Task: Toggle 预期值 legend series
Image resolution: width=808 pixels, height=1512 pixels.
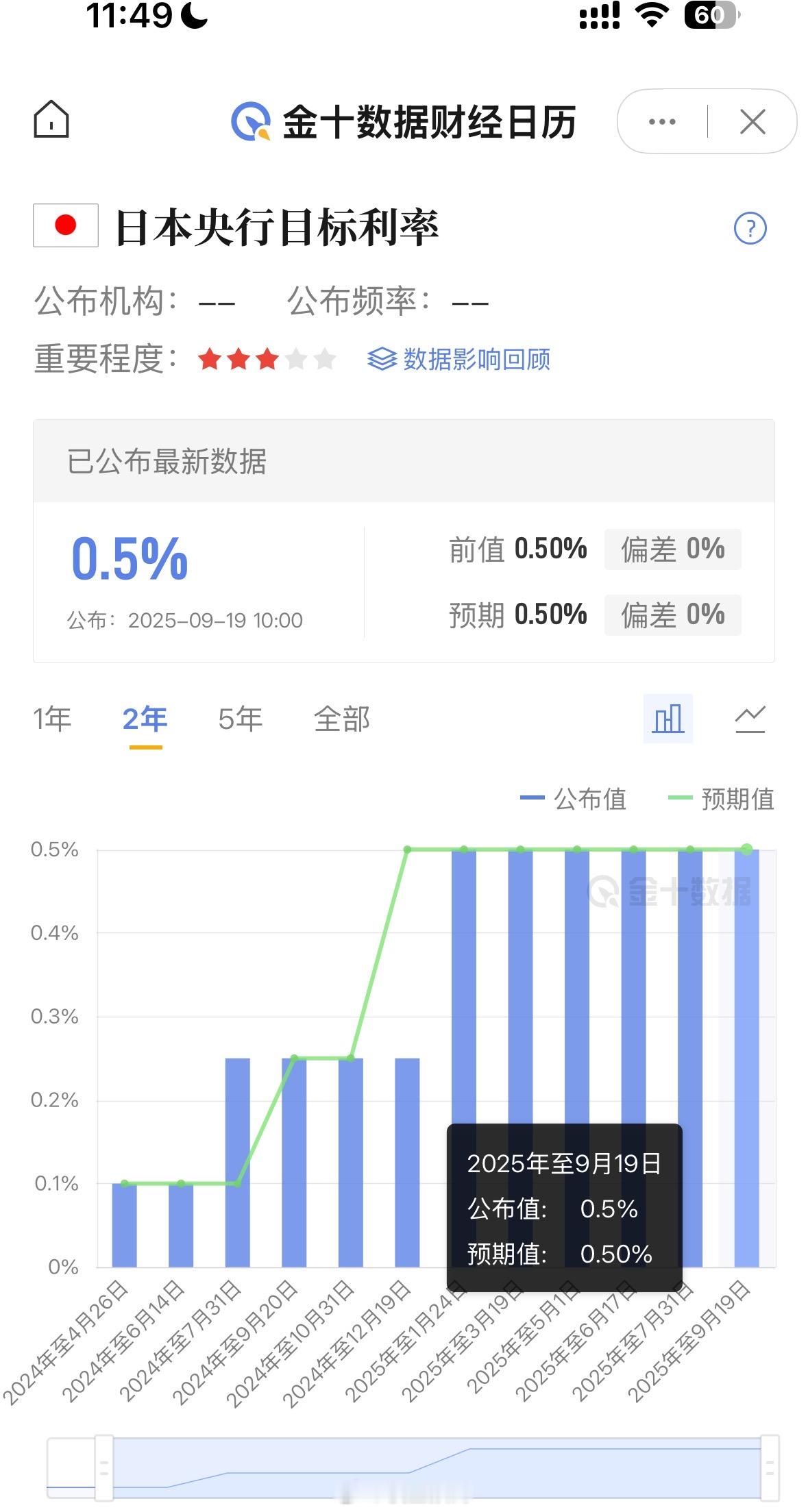Action: [x=721, y=799]
